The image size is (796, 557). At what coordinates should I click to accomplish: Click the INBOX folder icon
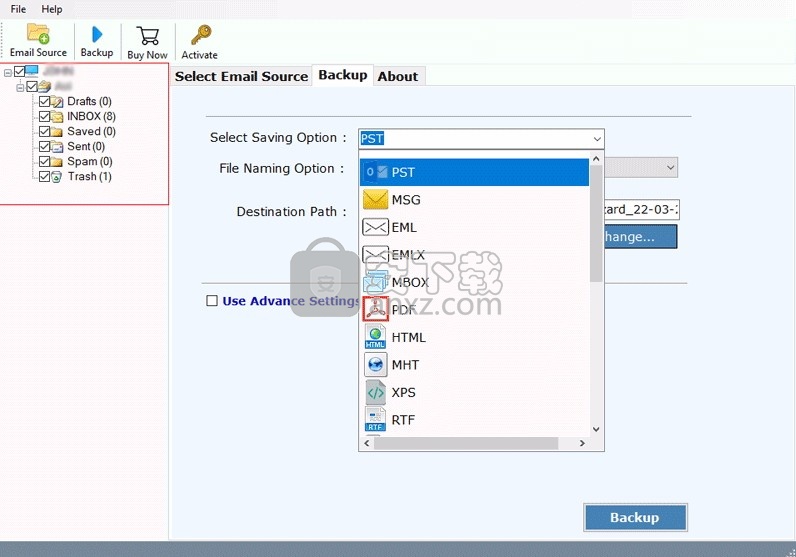(57, 117)
